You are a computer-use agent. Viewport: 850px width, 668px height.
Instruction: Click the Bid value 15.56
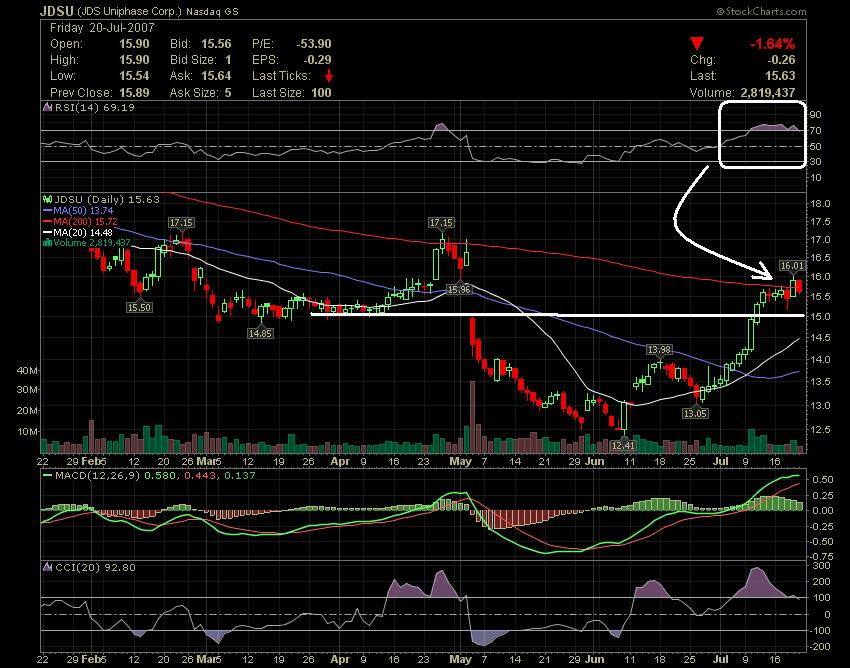216,44
